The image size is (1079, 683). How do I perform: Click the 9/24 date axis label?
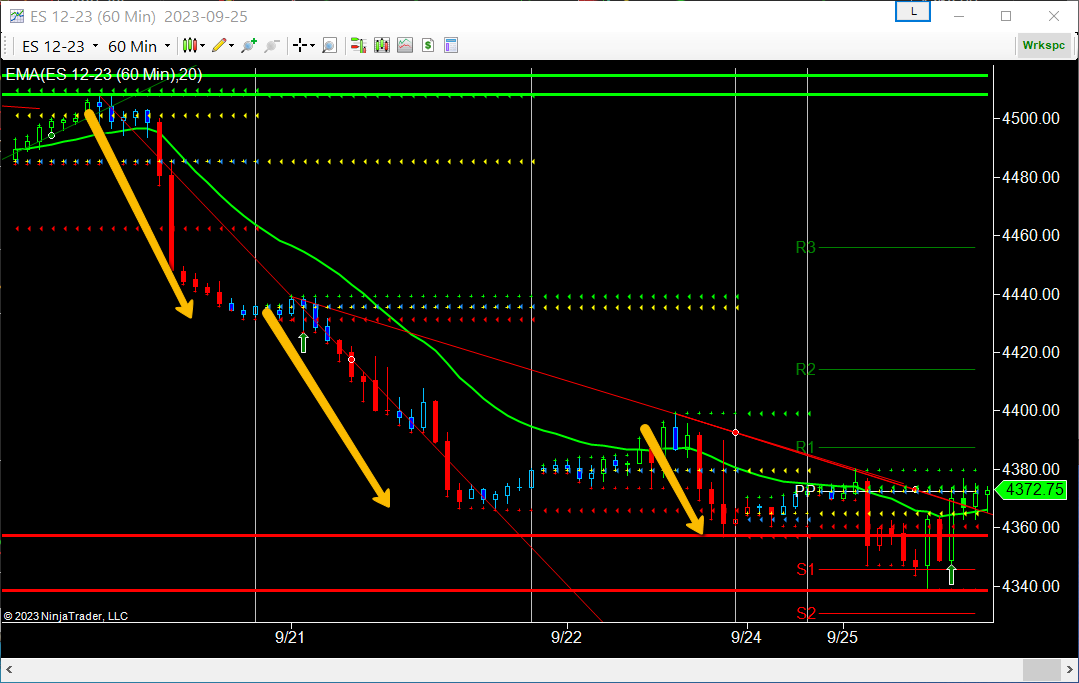[746, 637]
